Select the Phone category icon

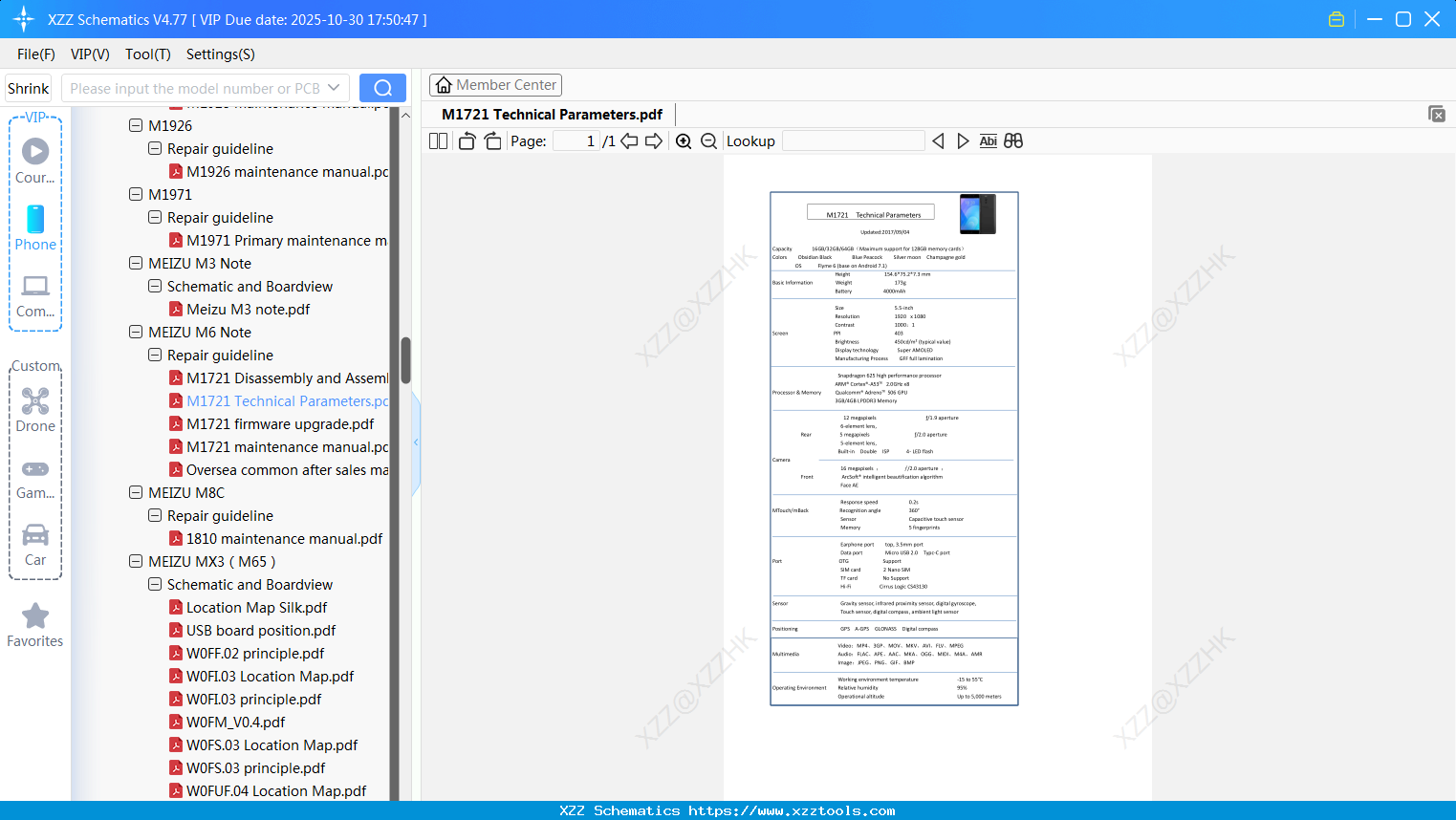[x=35, y=228]
